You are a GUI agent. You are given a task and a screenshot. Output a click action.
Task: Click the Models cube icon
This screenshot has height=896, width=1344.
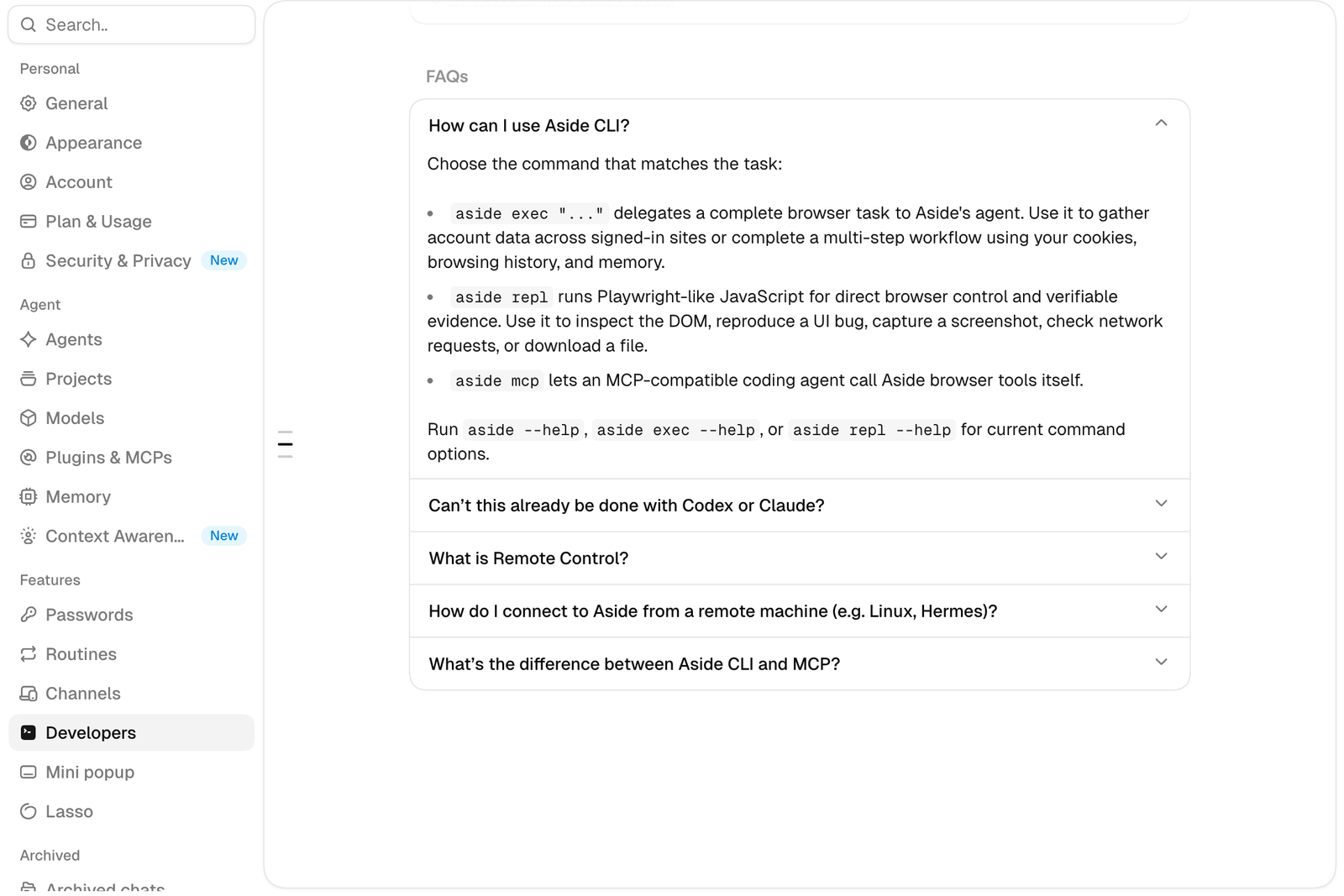[x=29, y=418]
